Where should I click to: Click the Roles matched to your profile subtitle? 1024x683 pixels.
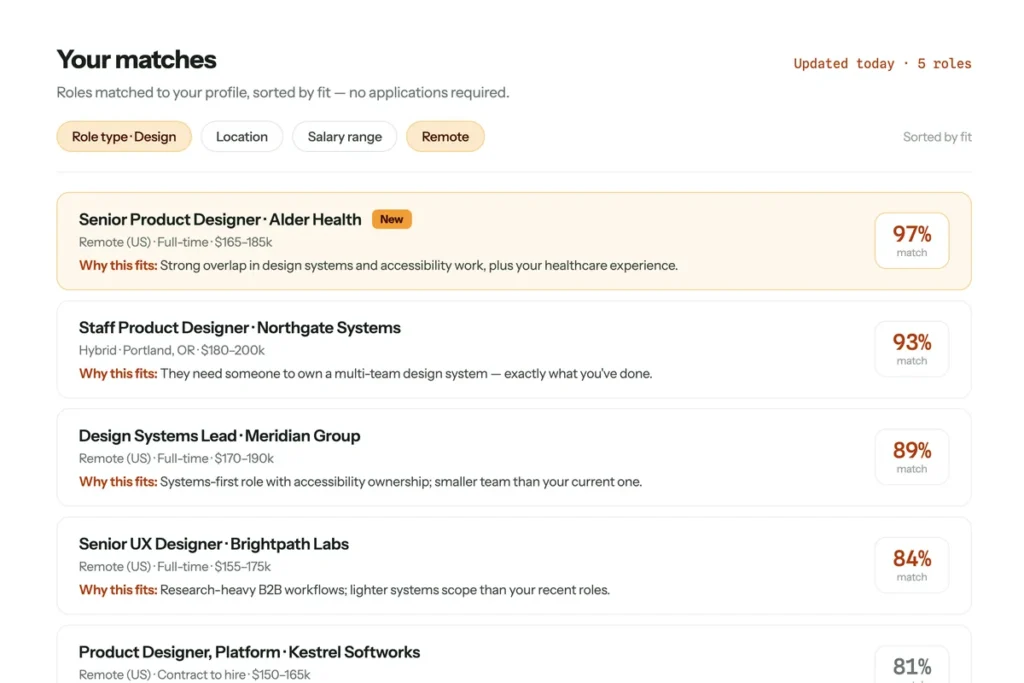coord(283,93)
